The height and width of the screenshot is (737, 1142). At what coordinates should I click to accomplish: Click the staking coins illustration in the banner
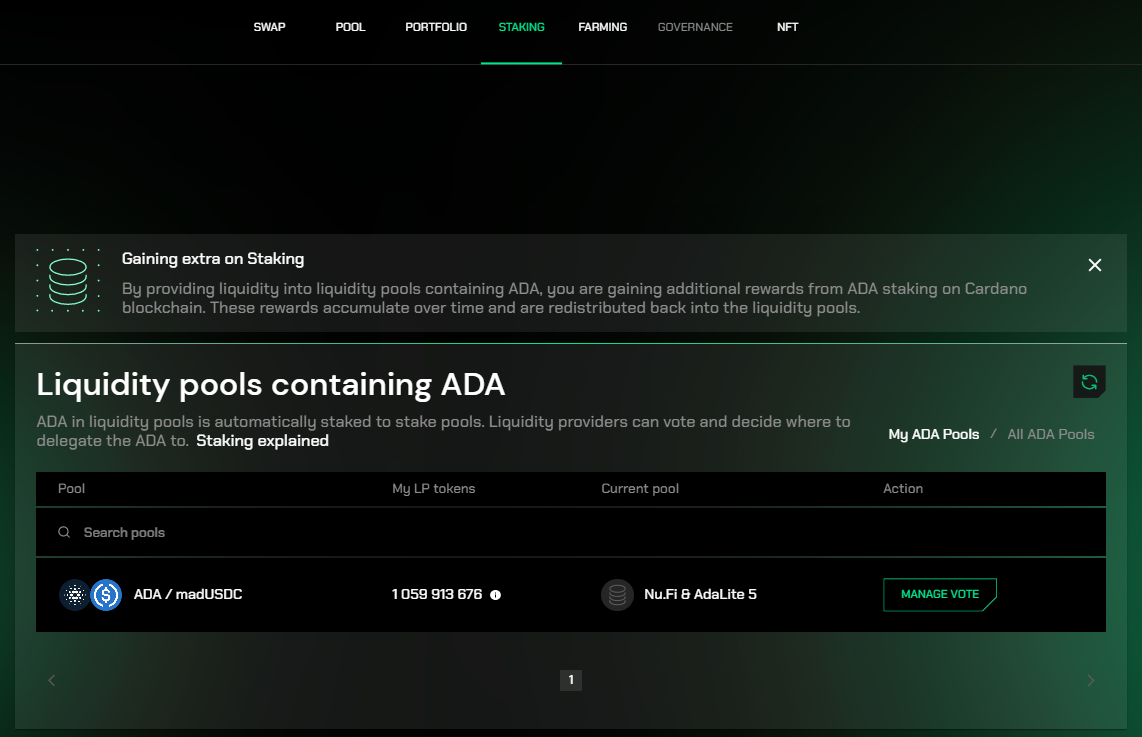pos(68,281)
